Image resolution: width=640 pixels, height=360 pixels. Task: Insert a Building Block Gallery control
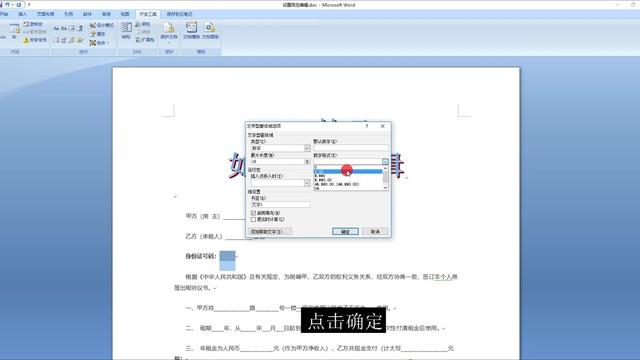pyautogui.click(x=72, y=40)
